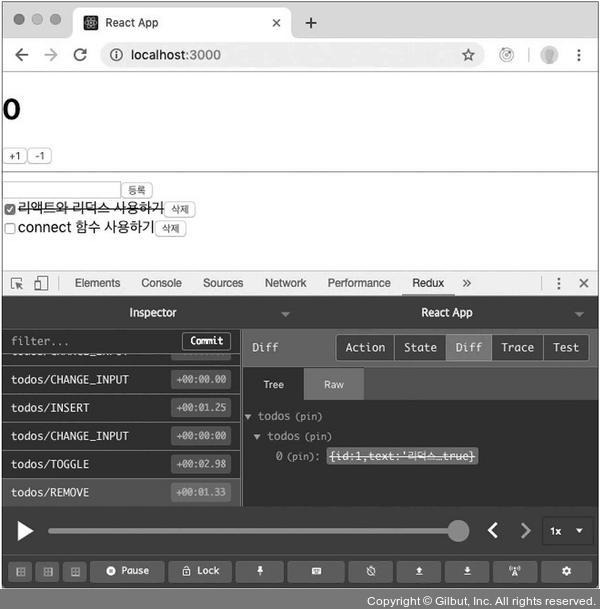Close the DevTools panel
Screen dimensions: 600x609
tap(584, 284)
